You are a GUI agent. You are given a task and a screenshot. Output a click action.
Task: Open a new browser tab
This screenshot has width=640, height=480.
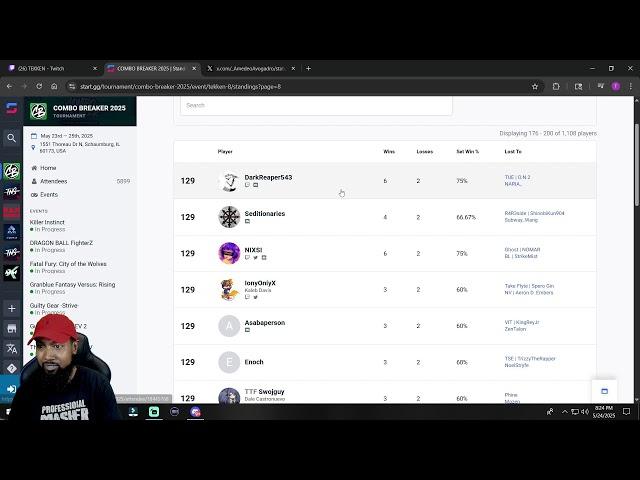pyautogui.click(x=309, y=69)
